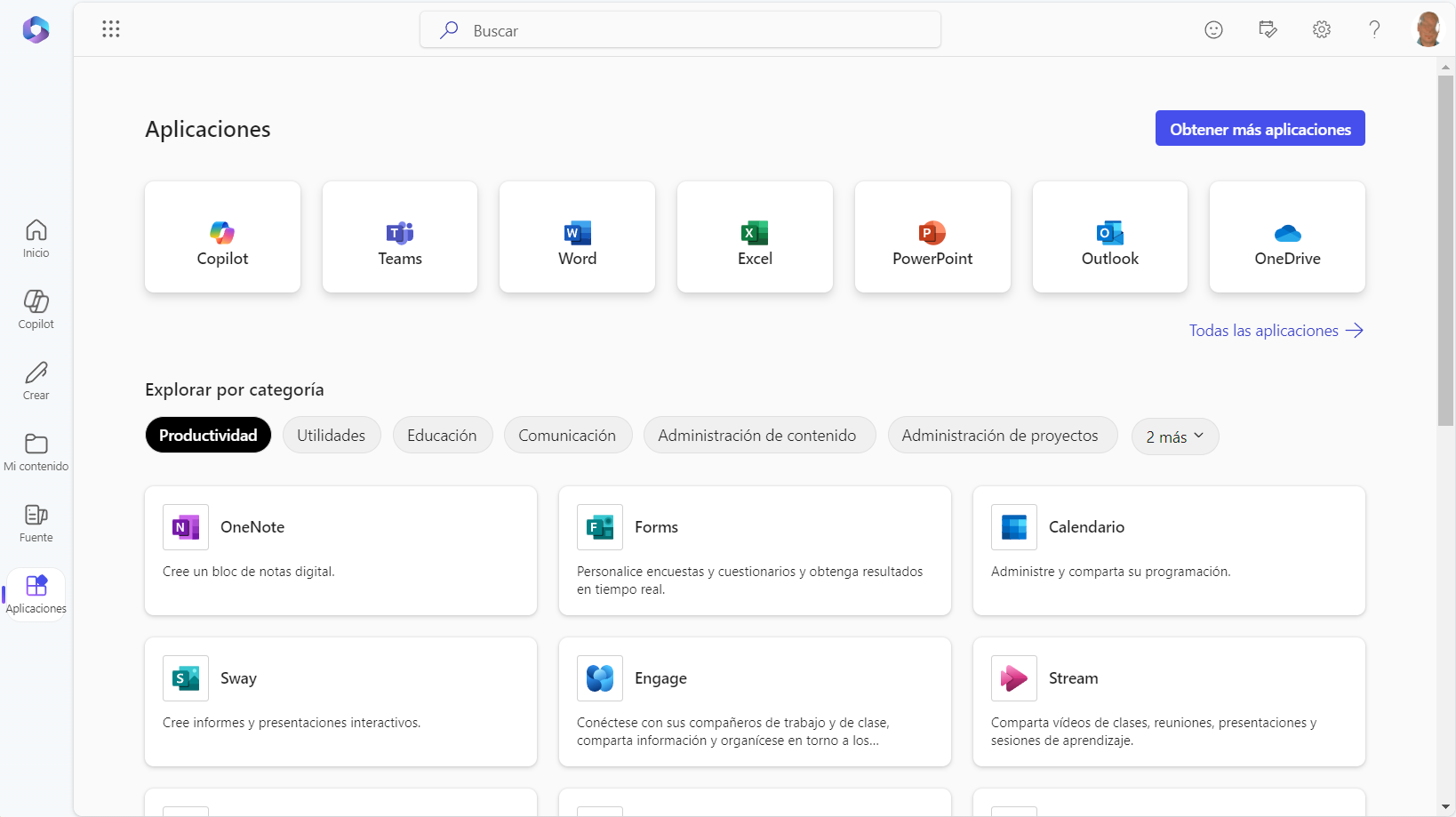
Task: Open the Sway app card
Action: point(341,701)
